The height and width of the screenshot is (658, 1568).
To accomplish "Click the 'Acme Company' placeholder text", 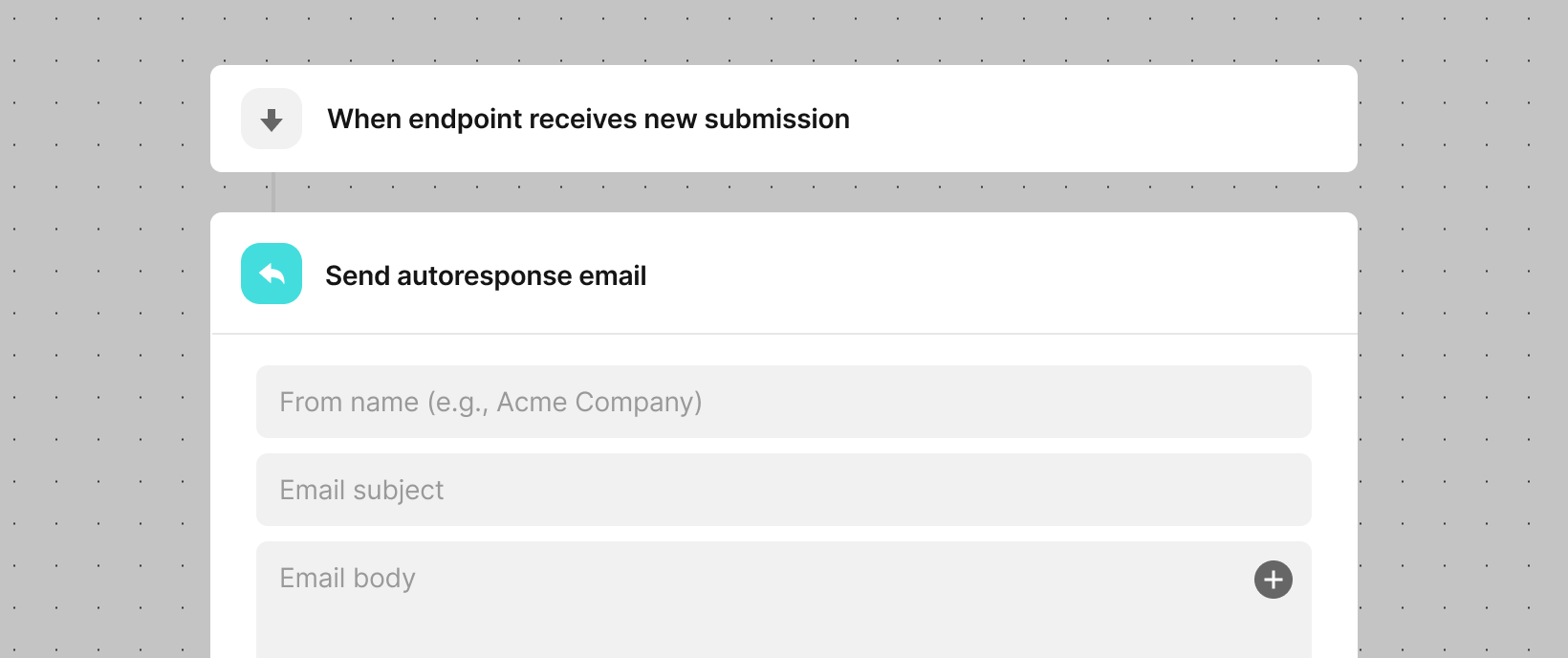I will tap(599, 402).
